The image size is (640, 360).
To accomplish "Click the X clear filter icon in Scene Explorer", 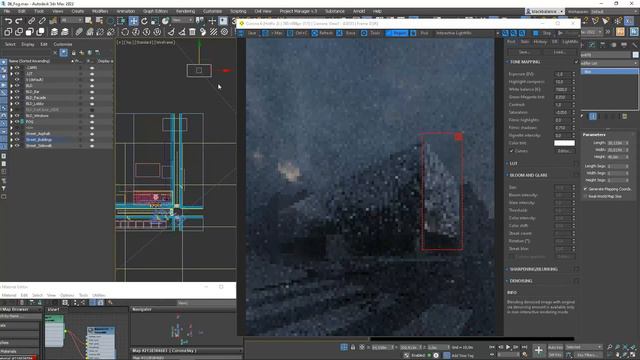I will pyautogui.click(x=55, y=53).
